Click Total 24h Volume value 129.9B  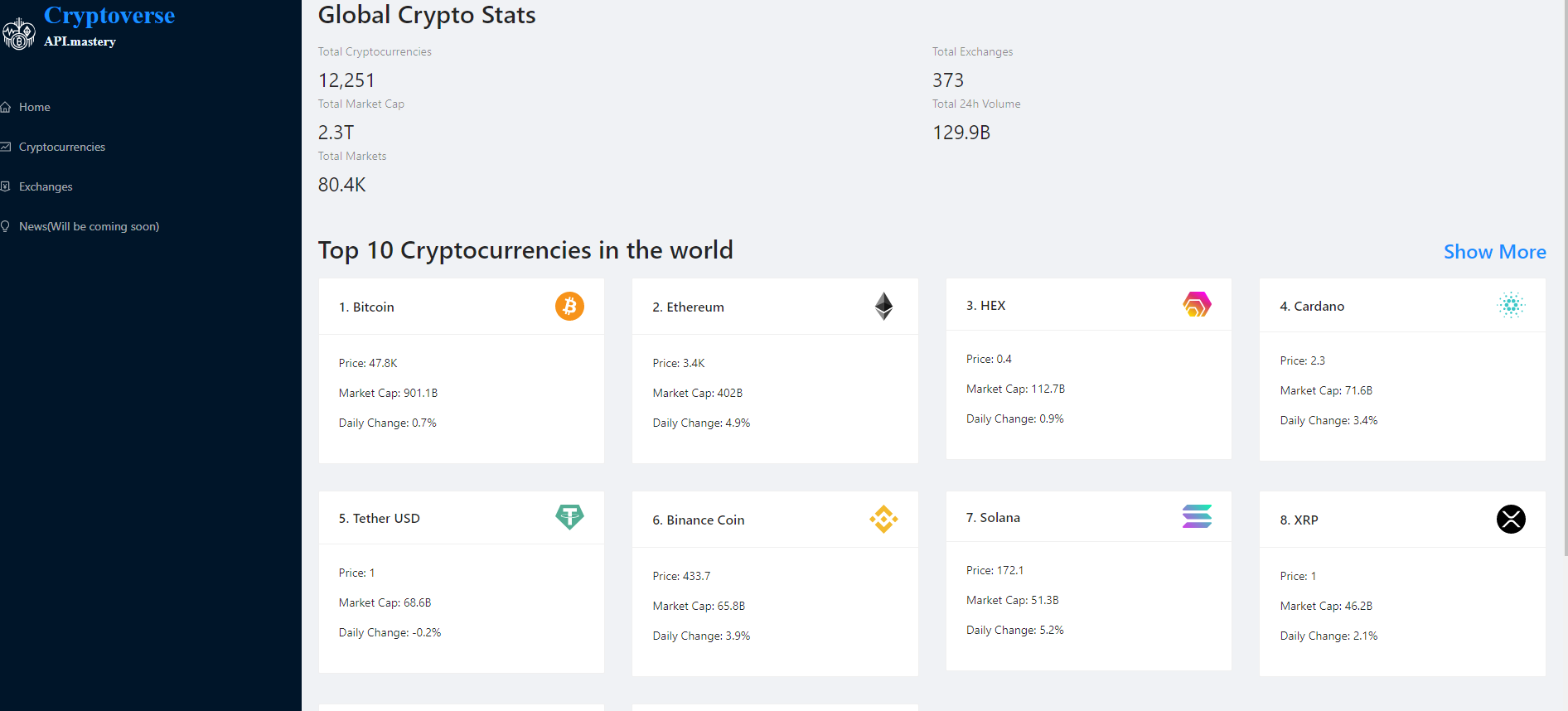coord(961,133)
